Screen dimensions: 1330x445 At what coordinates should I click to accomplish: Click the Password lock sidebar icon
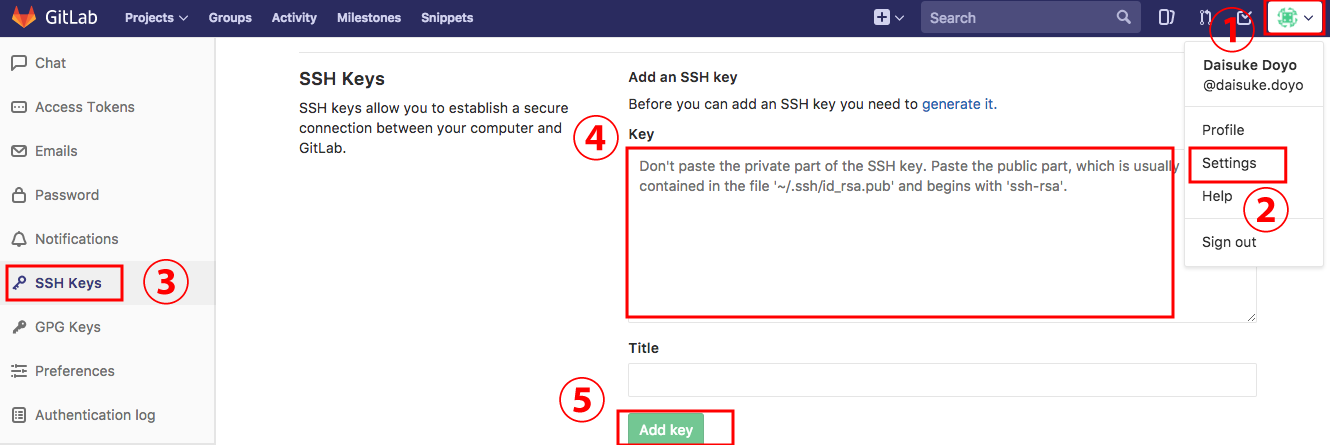[x=19, y=195]
